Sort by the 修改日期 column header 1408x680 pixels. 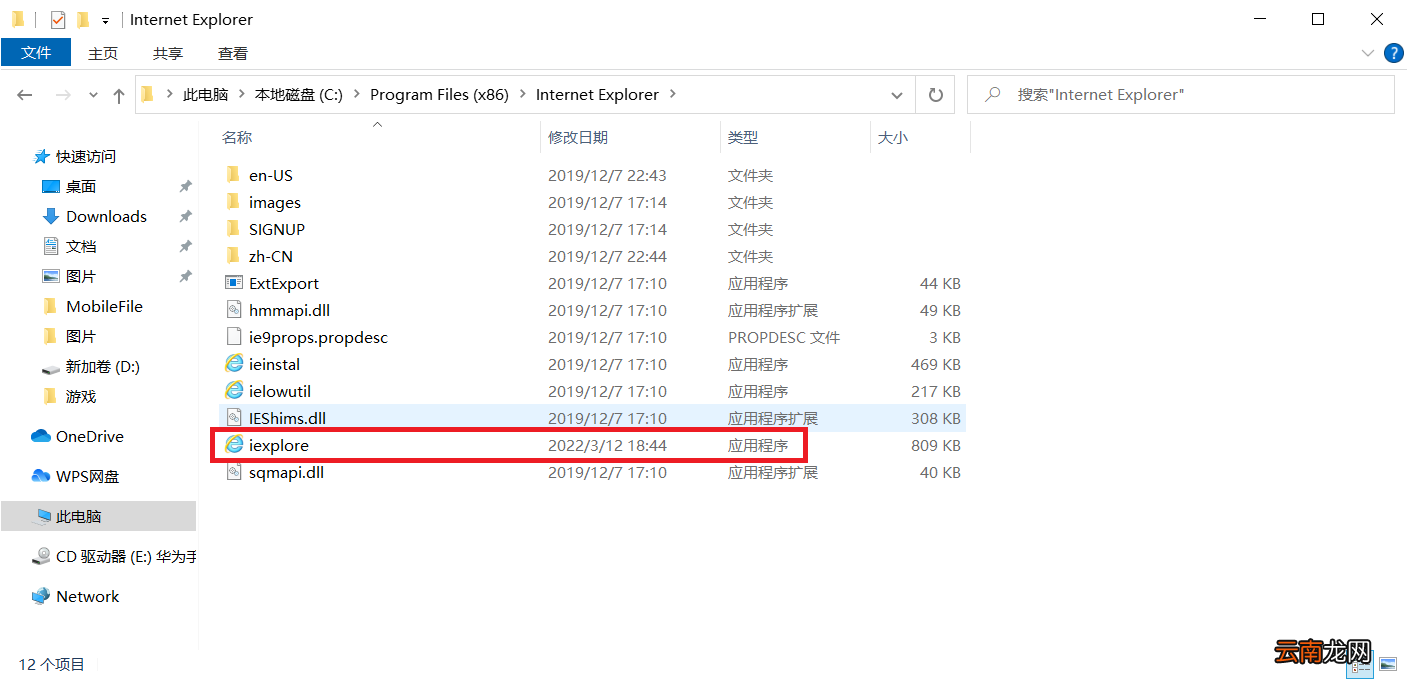pyautogui.click(x=578, y=137)
